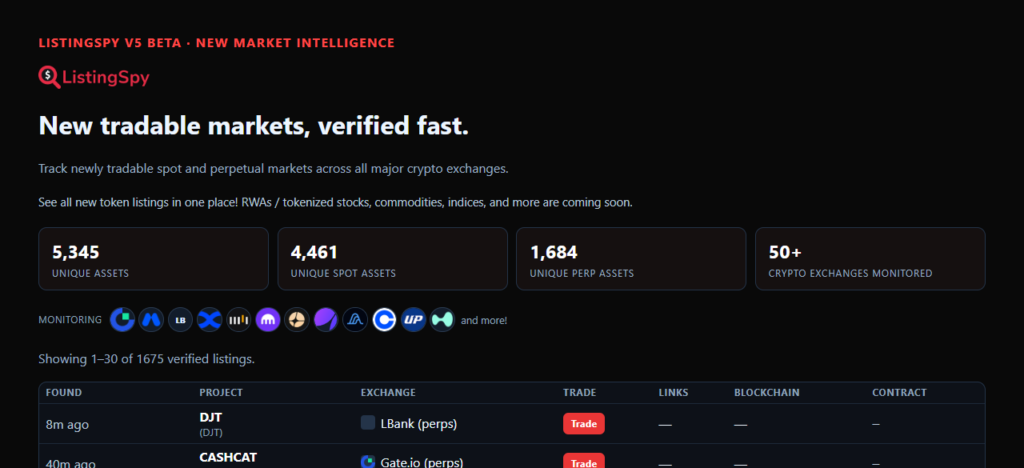Click the 1,684 Unique Perp Assets card

coord(631,258)
